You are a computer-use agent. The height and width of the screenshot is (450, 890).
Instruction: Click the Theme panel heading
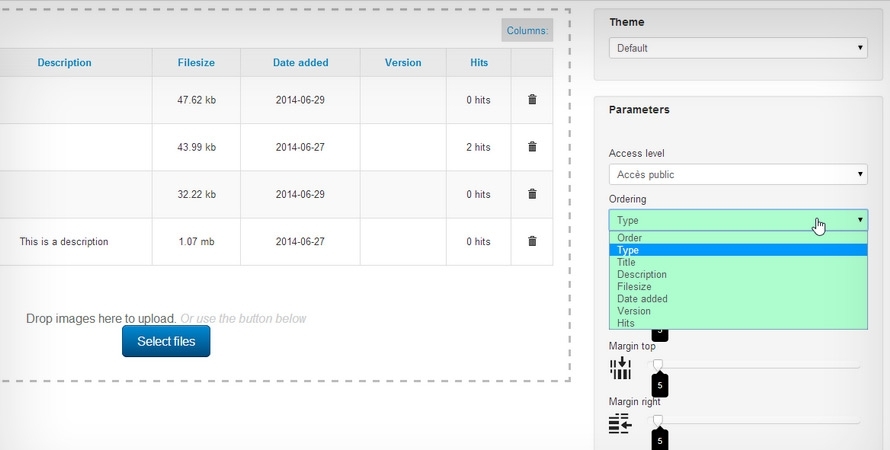[627, 22]
